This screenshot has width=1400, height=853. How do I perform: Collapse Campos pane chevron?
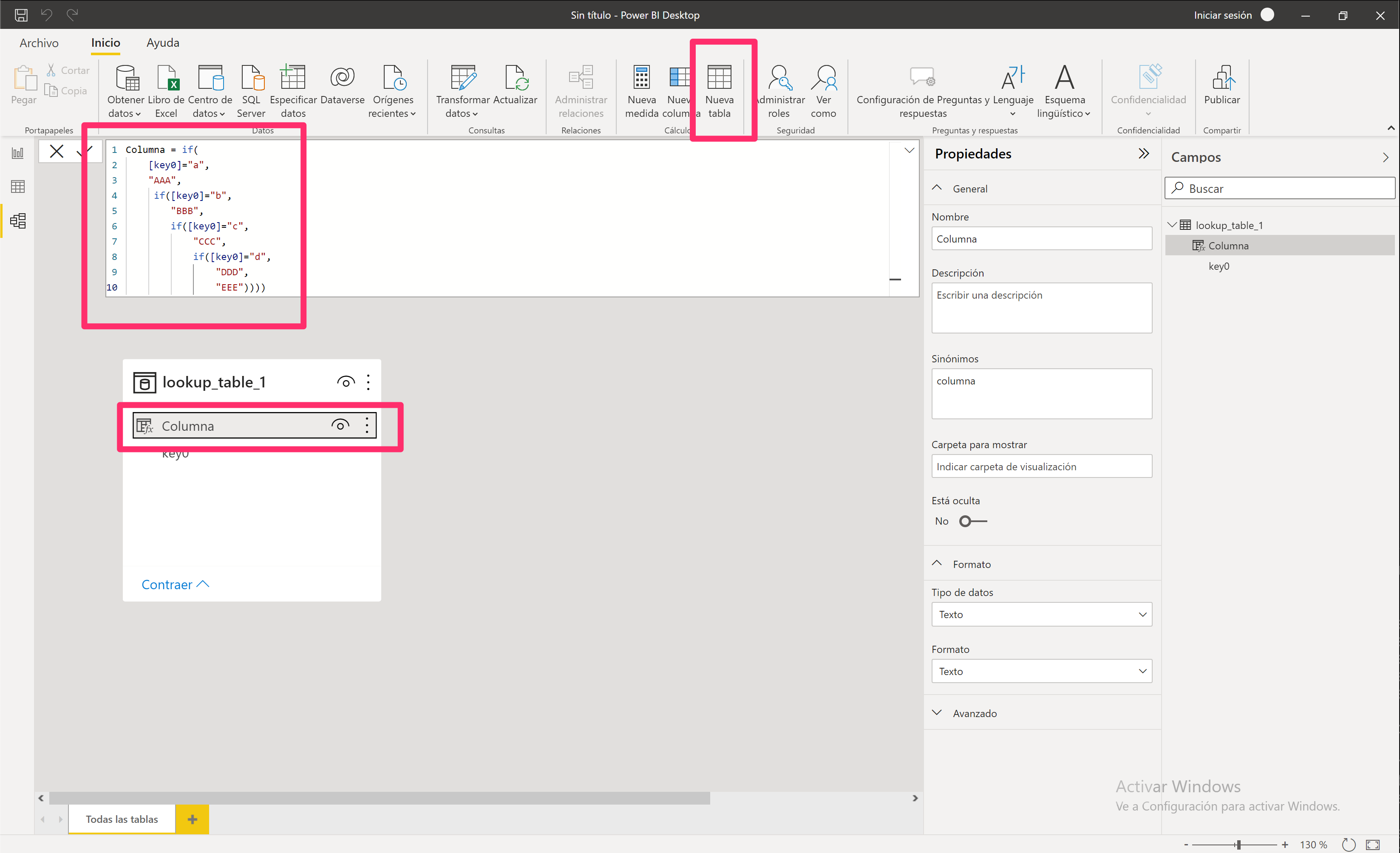click(1385, 157)
